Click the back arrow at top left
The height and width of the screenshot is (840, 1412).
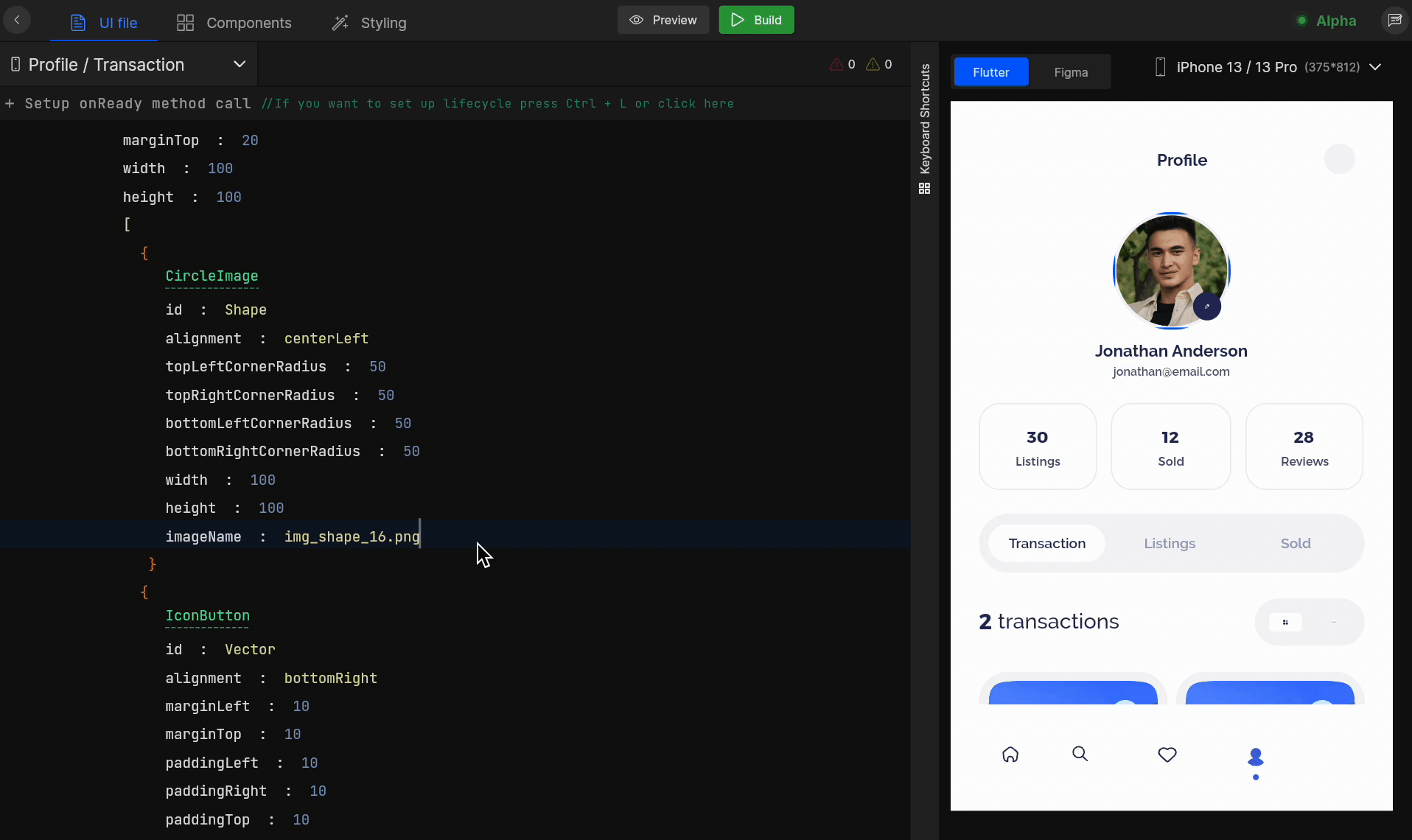coord(18,20)
